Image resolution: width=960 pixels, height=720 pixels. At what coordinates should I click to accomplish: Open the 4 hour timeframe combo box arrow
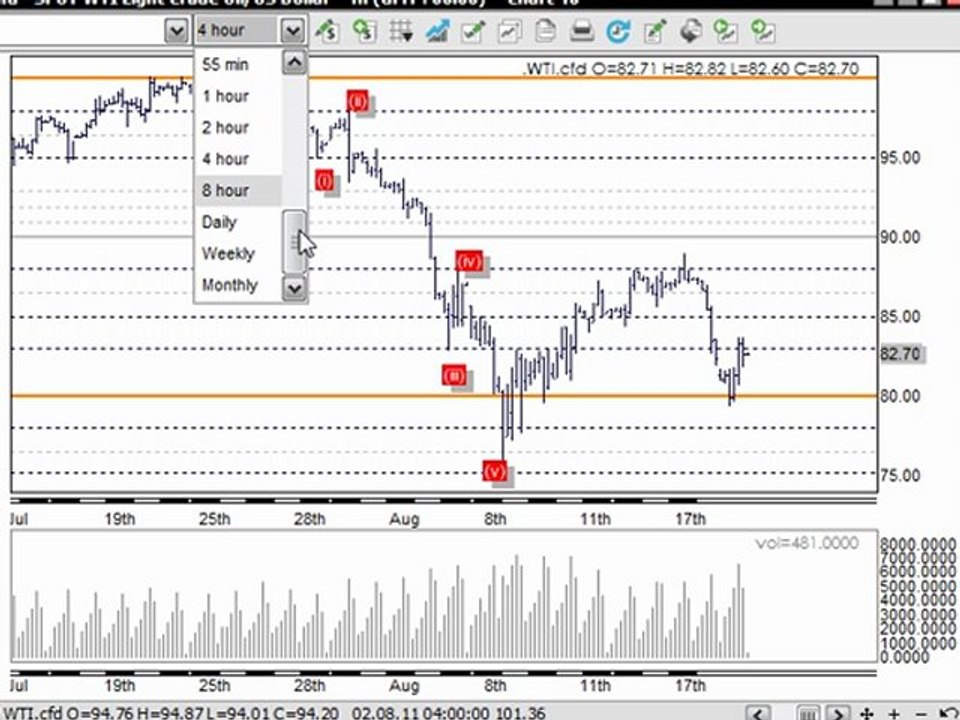pyautogui.click(x=292, y=31)
